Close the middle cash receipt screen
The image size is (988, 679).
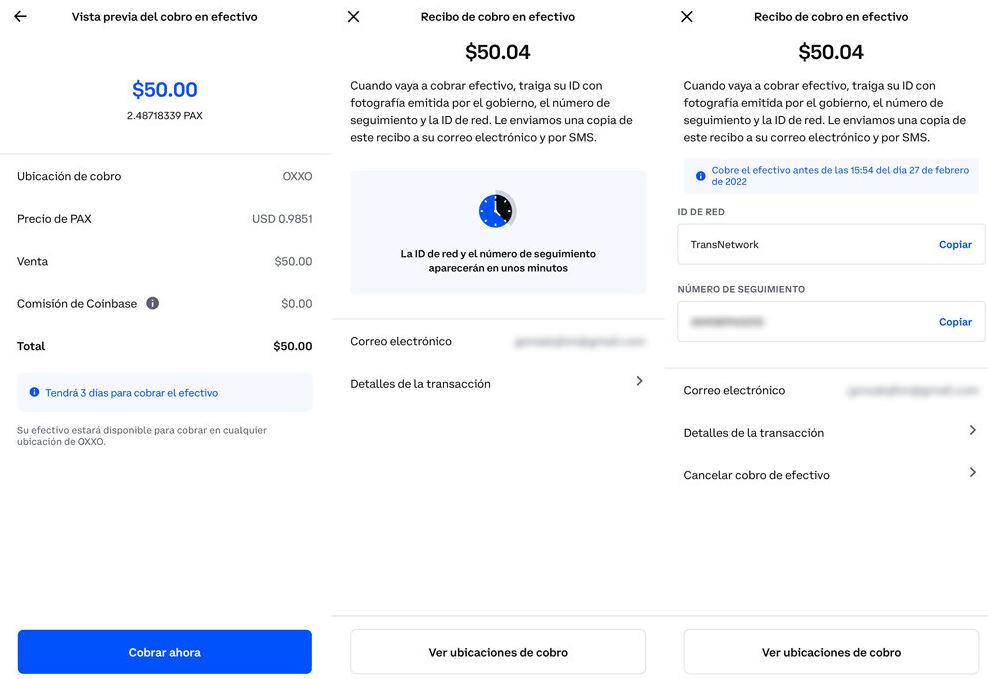353,17
